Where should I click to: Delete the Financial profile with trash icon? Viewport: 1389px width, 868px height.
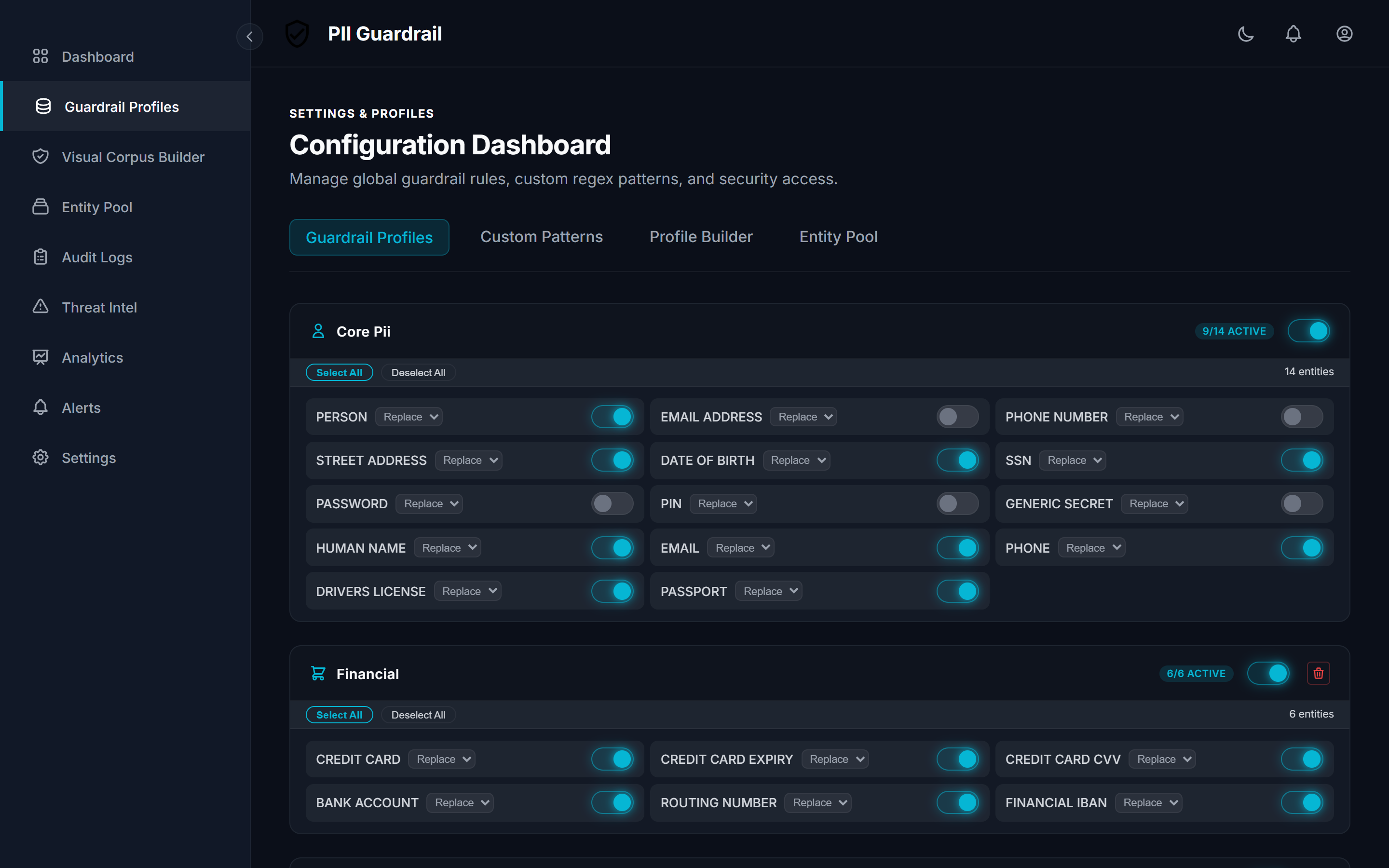point(1319,673)
